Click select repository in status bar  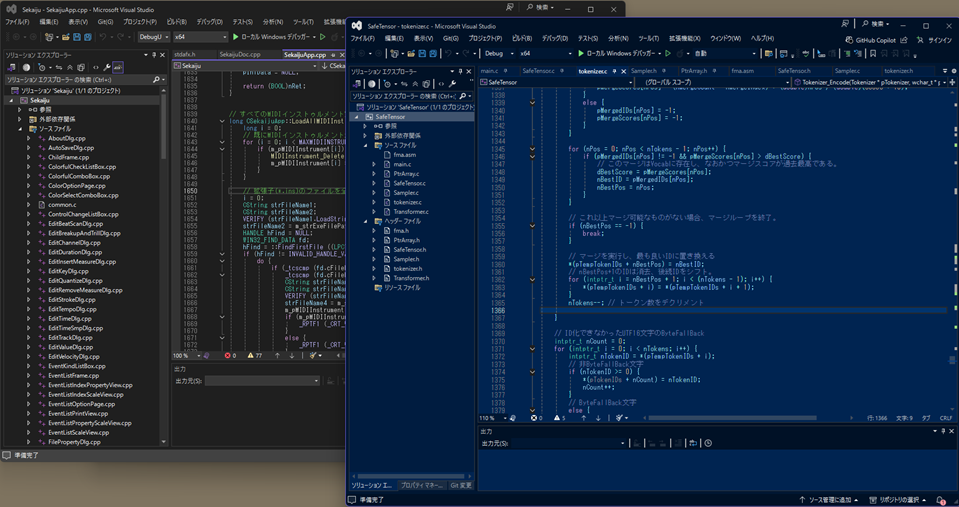coord(897,500)
